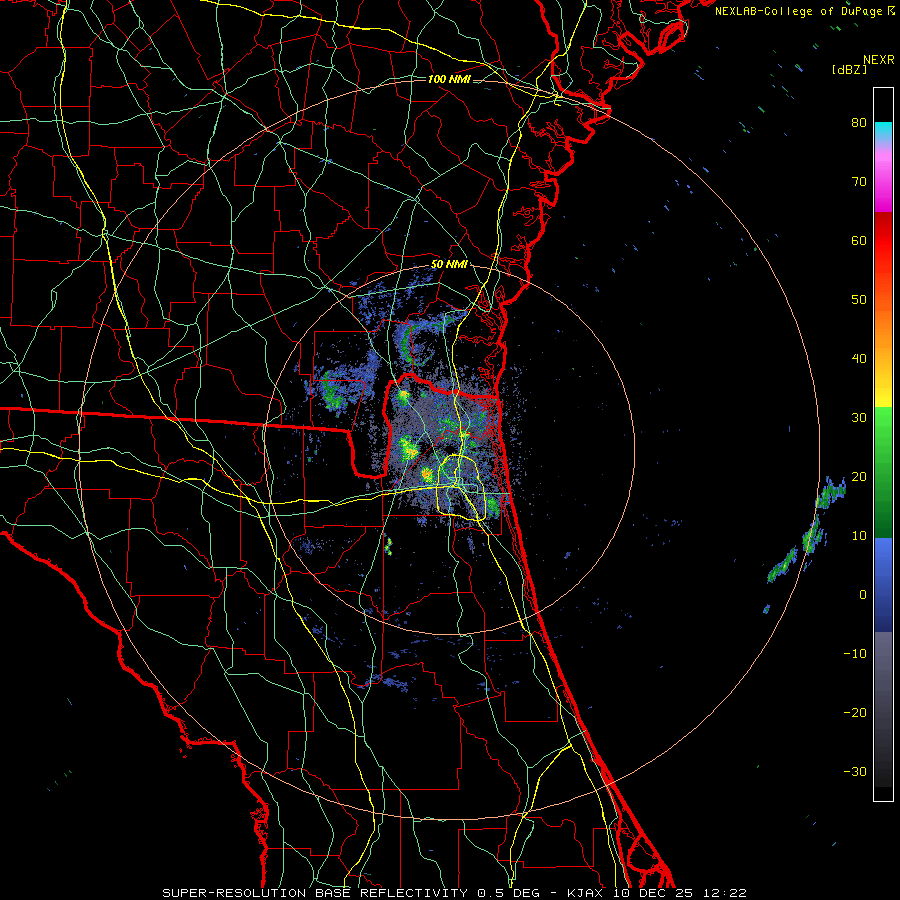Select the 100 NMI range ring label

coord(449,79)
